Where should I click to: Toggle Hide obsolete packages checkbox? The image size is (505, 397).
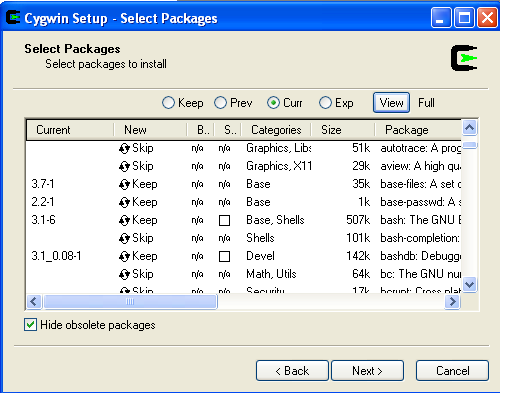[x=30, y=325]
